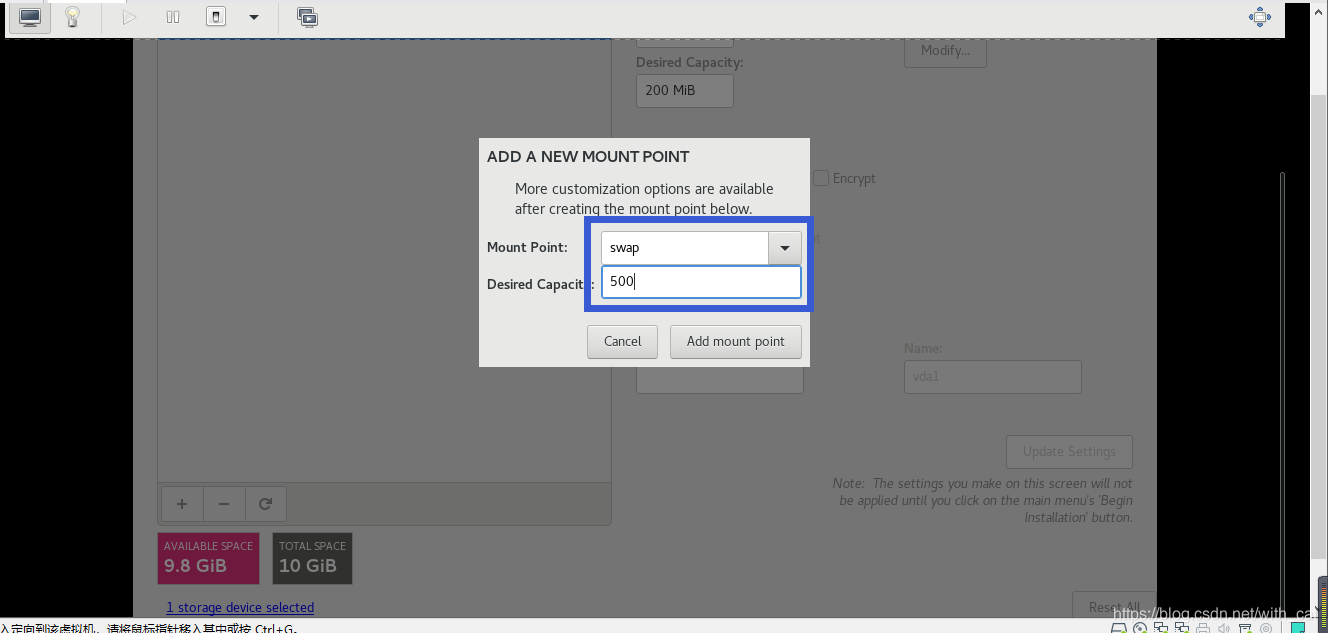Click the Modify... button

tap(945, 51)
